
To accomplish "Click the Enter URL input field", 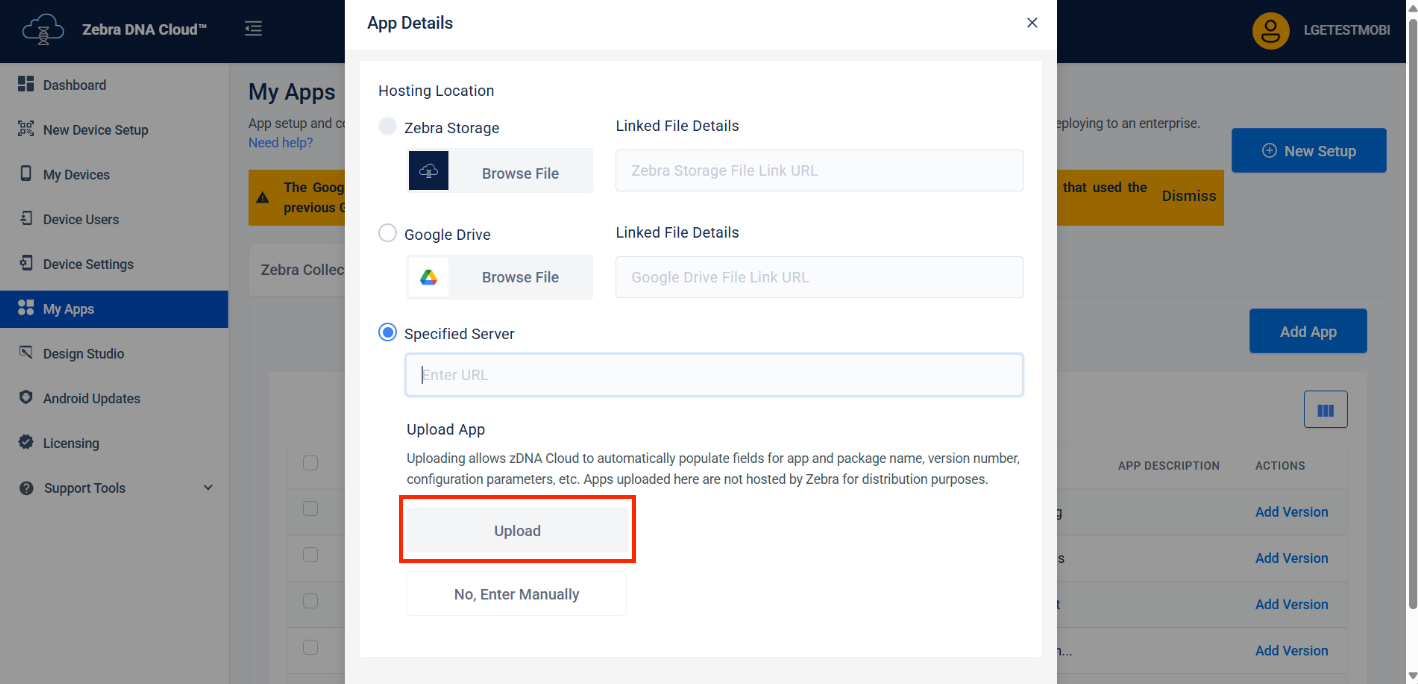I will point(714,375).
